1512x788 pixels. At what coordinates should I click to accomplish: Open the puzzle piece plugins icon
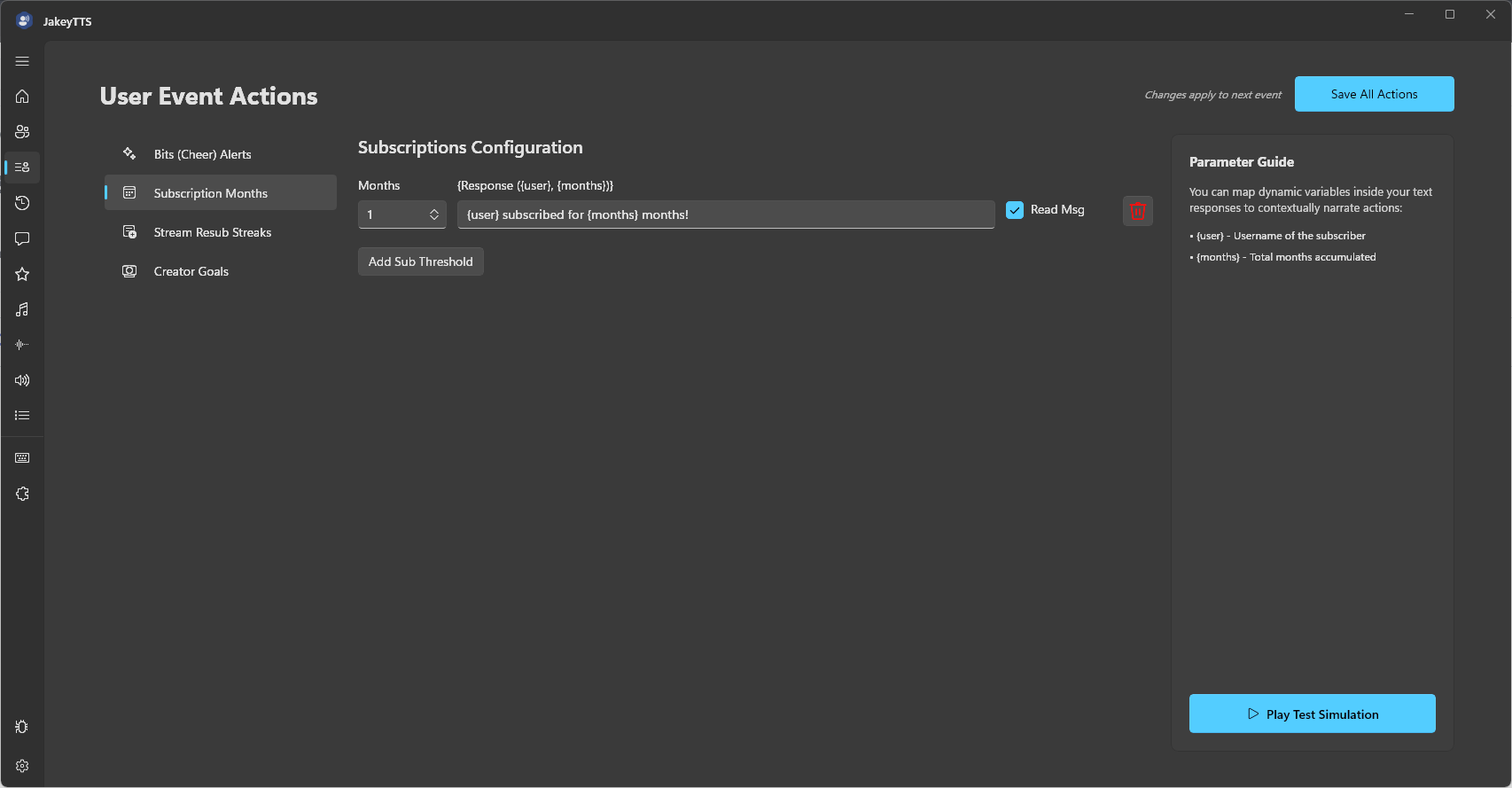[x=22, y=494]
